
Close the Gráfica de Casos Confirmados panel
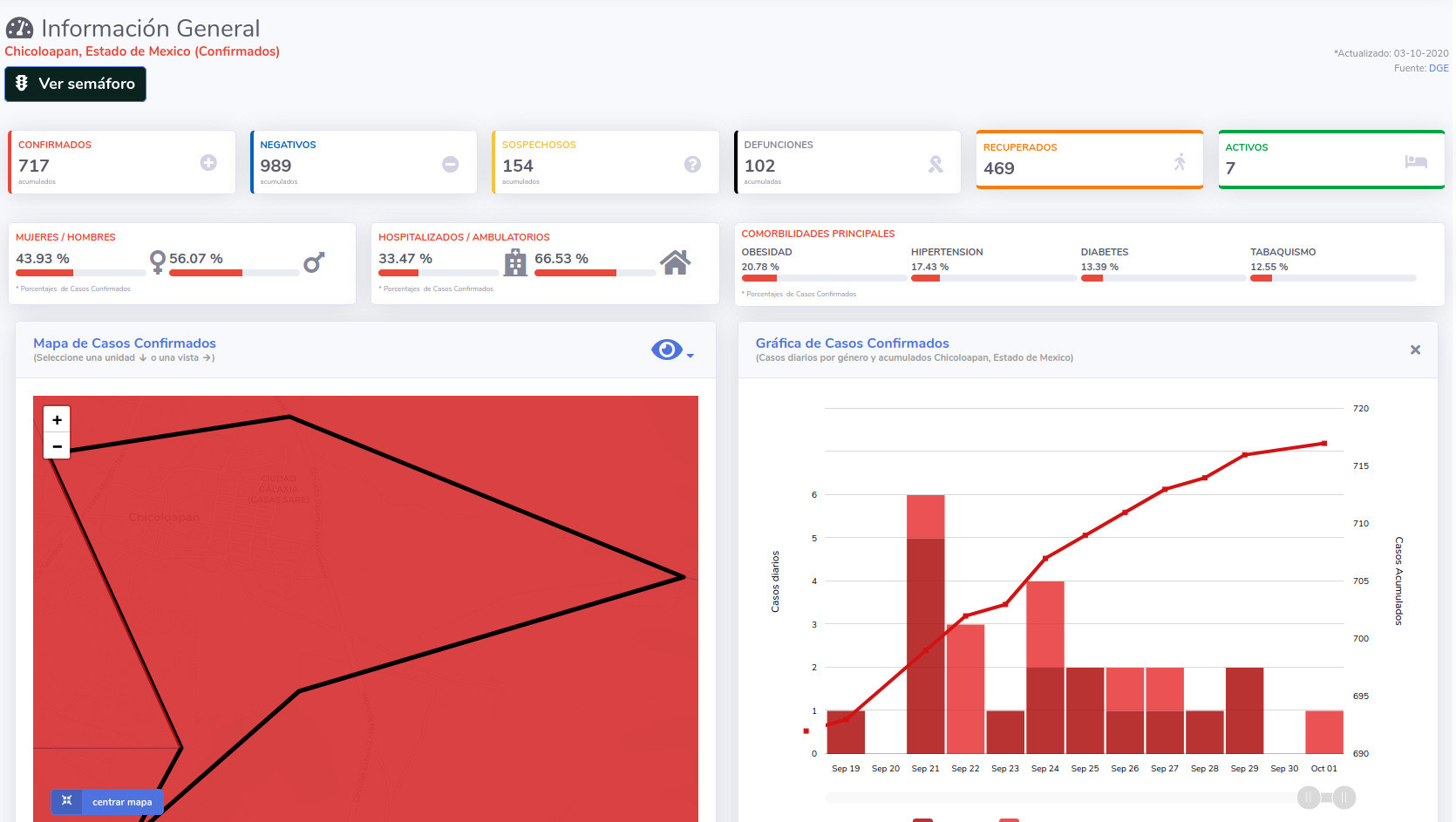[x=1415, y=350]
